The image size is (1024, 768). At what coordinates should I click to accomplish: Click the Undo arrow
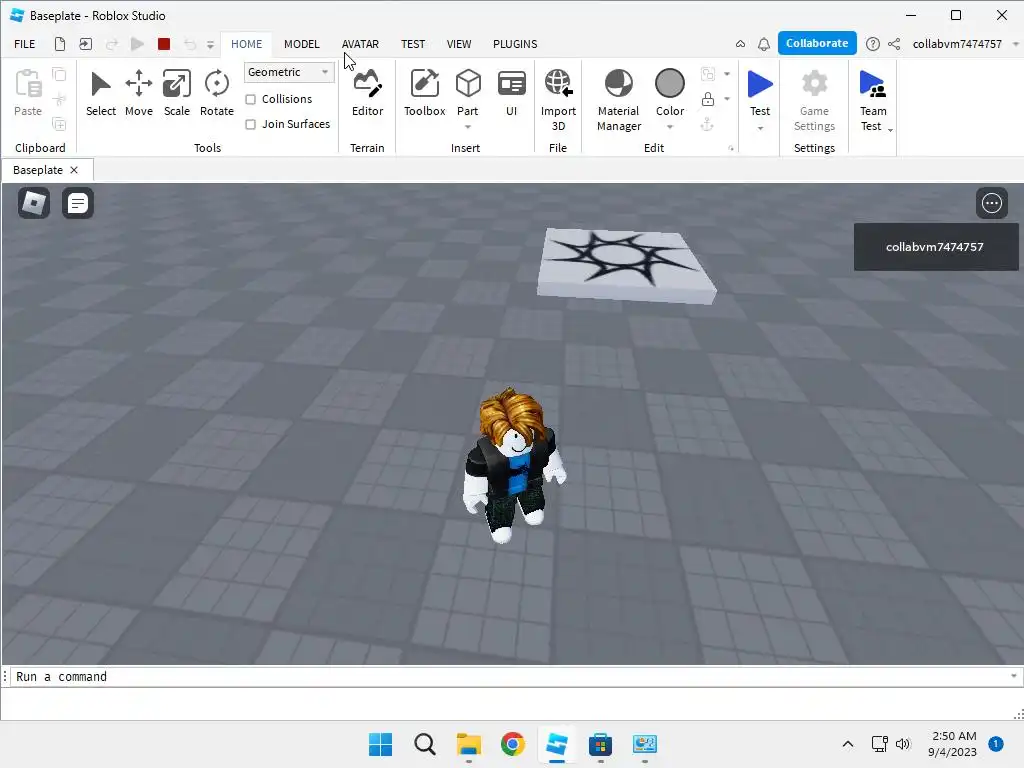click(190, 44)
